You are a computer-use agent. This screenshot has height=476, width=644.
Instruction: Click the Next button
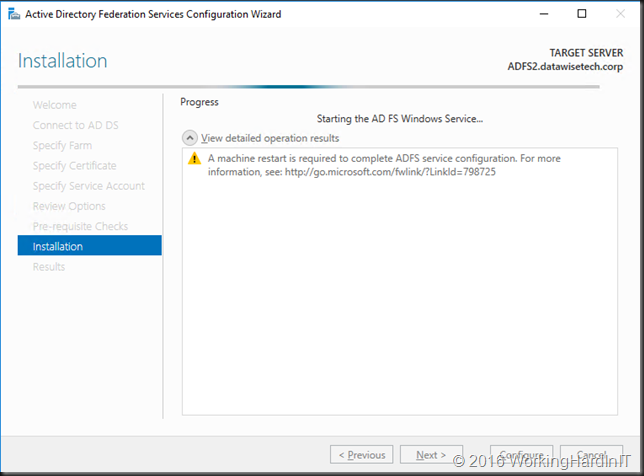[x=431, y=455]
